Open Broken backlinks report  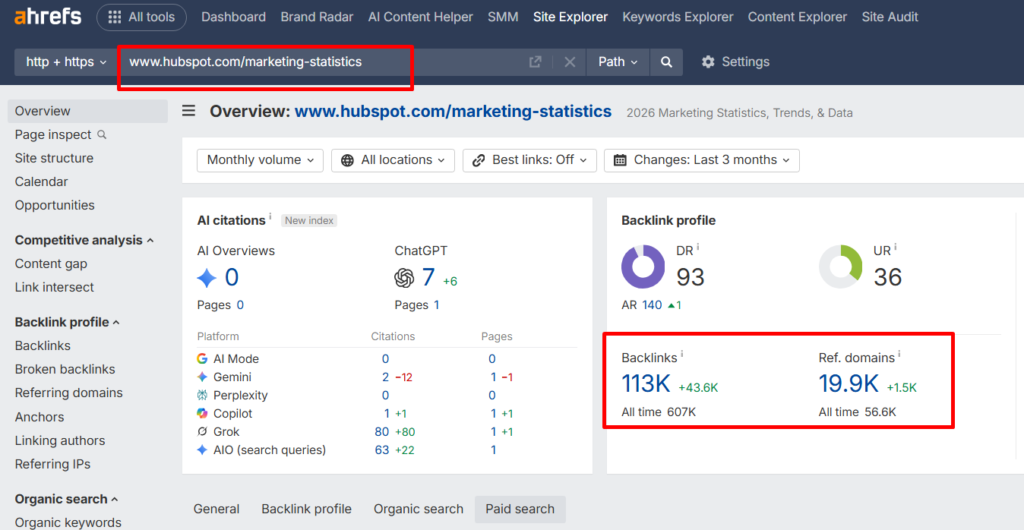[x=65, y=369]
